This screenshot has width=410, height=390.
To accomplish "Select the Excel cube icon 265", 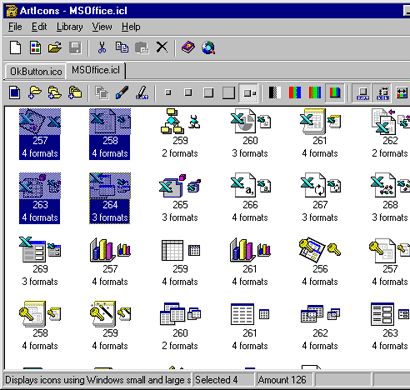I will coord(180,198).
